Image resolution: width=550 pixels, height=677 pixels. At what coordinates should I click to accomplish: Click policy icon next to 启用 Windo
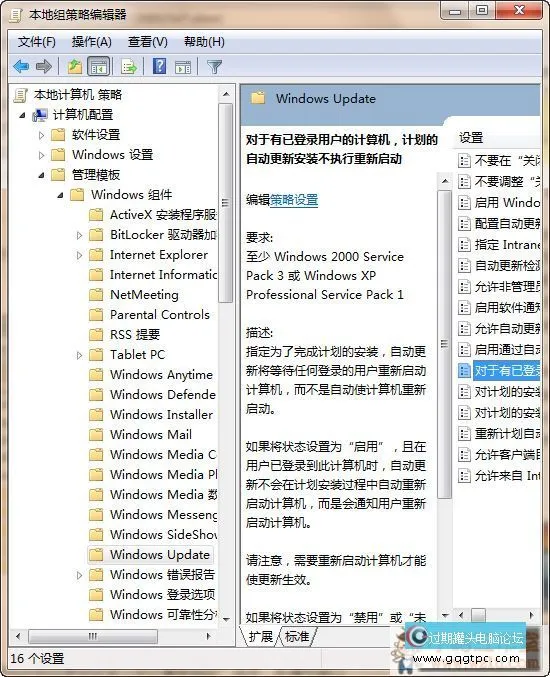point(464,202)
